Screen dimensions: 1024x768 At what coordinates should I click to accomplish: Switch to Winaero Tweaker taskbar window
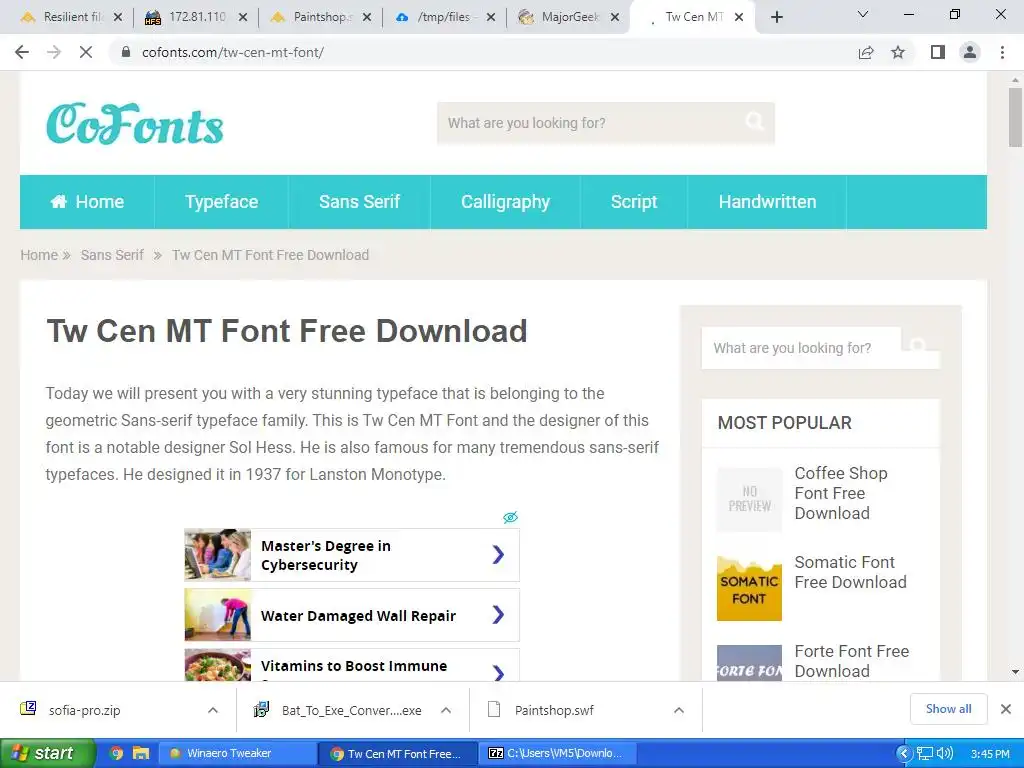click(238, 754)
